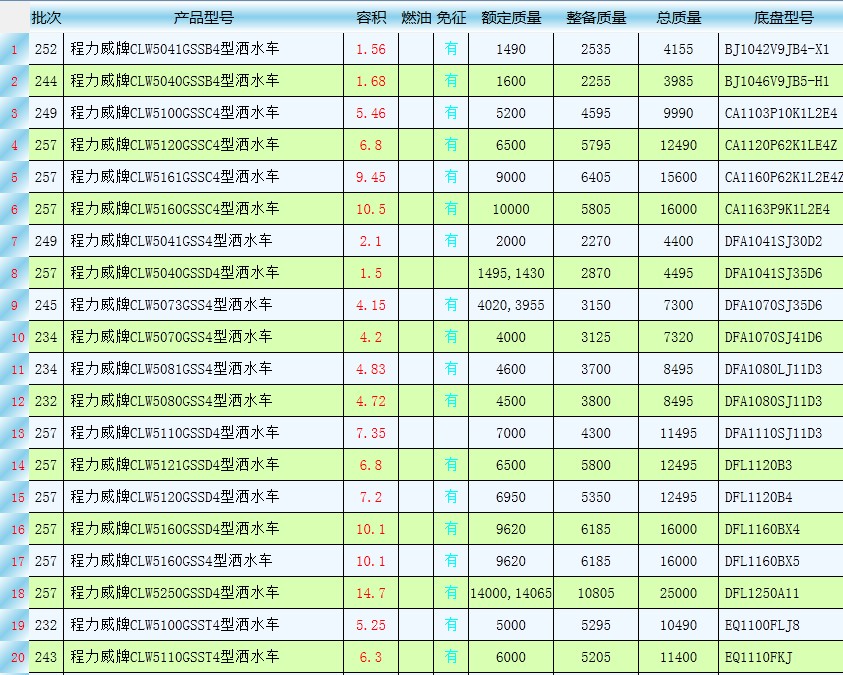The height and width of the screenshot is (675, 843).
Task: Open 程力威牌CLW5110GSST4型洒水车 product entry
Action: point(174,657)
